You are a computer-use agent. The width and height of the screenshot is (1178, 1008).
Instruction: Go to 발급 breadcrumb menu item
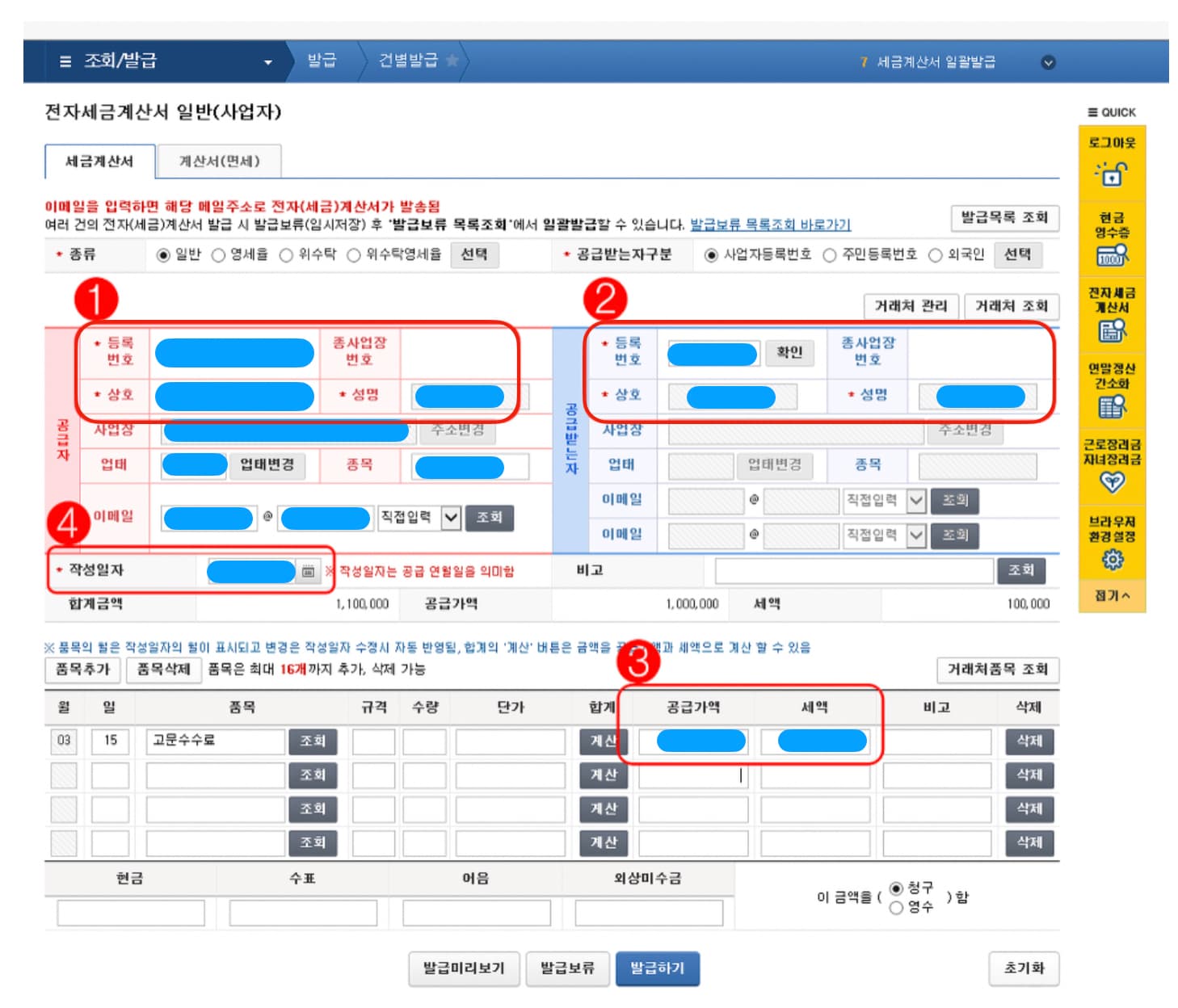tap(322, 61)
